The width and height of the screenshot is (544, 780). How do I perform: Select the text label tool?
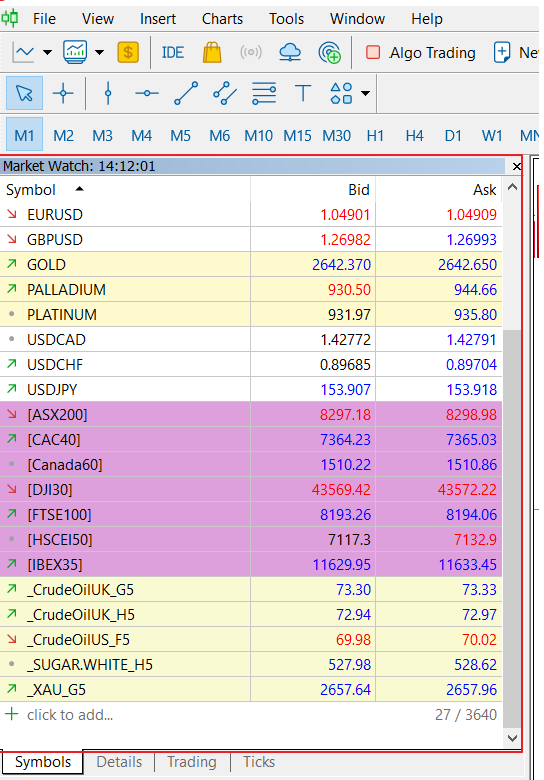pyautogui.click(x=303, y=93)
